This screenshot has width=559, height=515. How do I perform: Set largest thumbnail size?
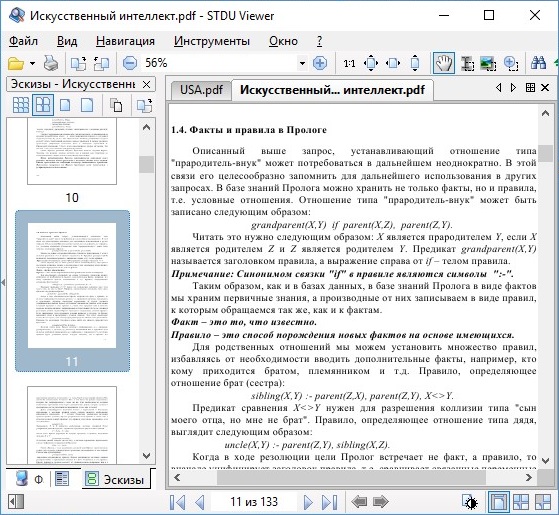click(x=87, y=105)
